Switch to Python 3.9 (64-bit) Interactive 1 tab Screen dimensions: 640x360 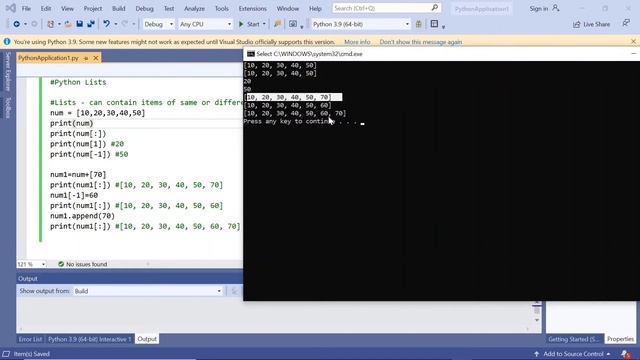click(x=89, y=339)
